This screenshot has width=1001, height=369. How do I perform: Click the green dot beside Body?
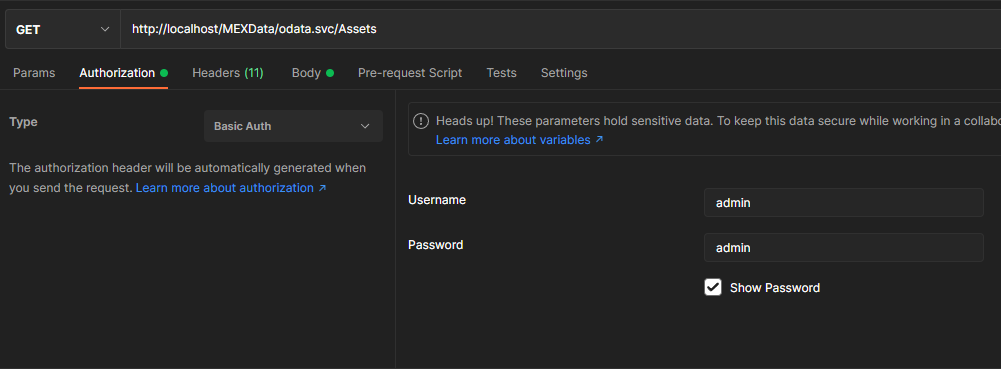[x=330, y=73]
